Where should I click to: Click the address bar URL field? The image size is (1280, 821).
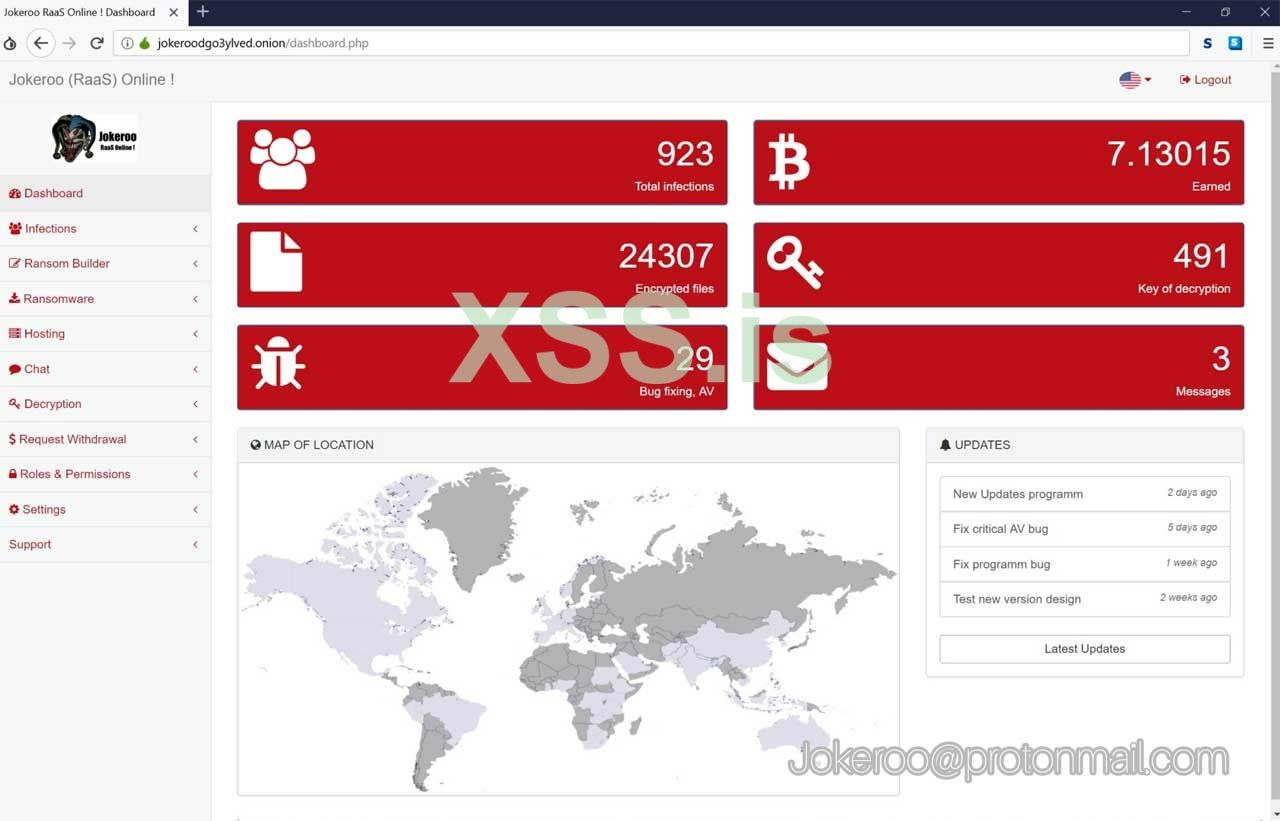click(x=651, y=43)
